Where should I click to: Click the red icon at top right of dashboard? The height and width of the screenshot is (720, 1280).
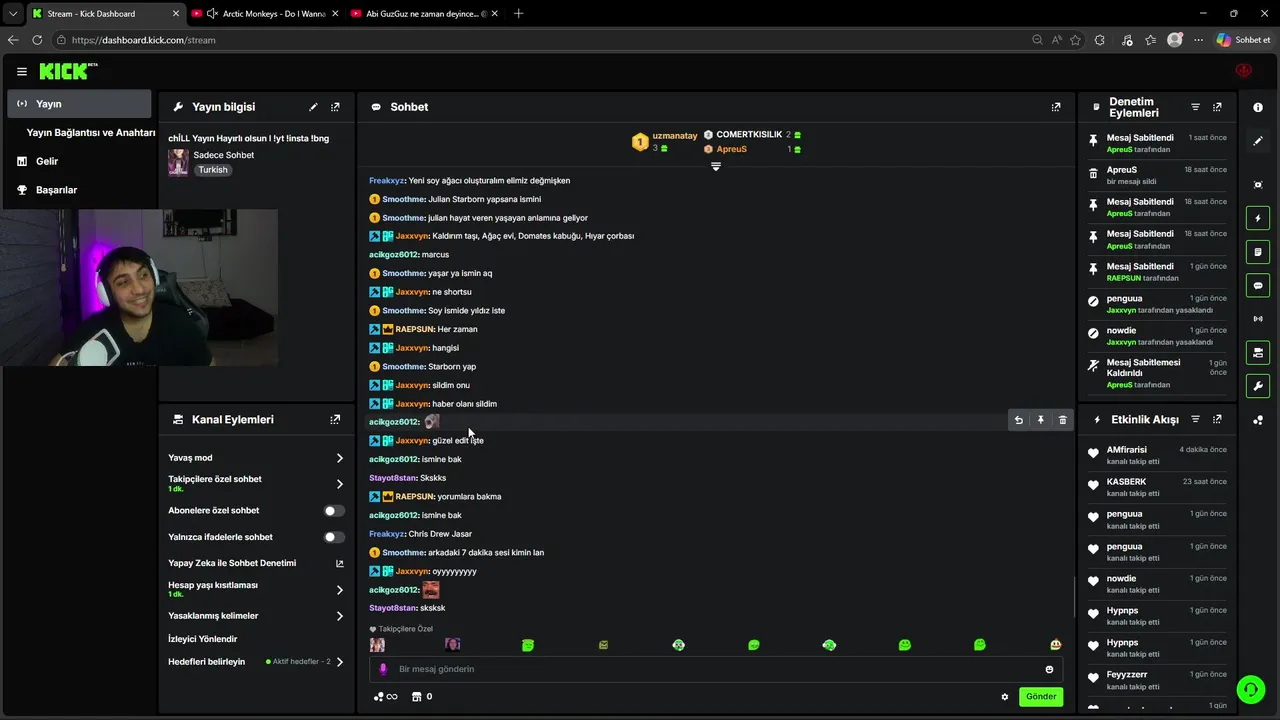1244,71
